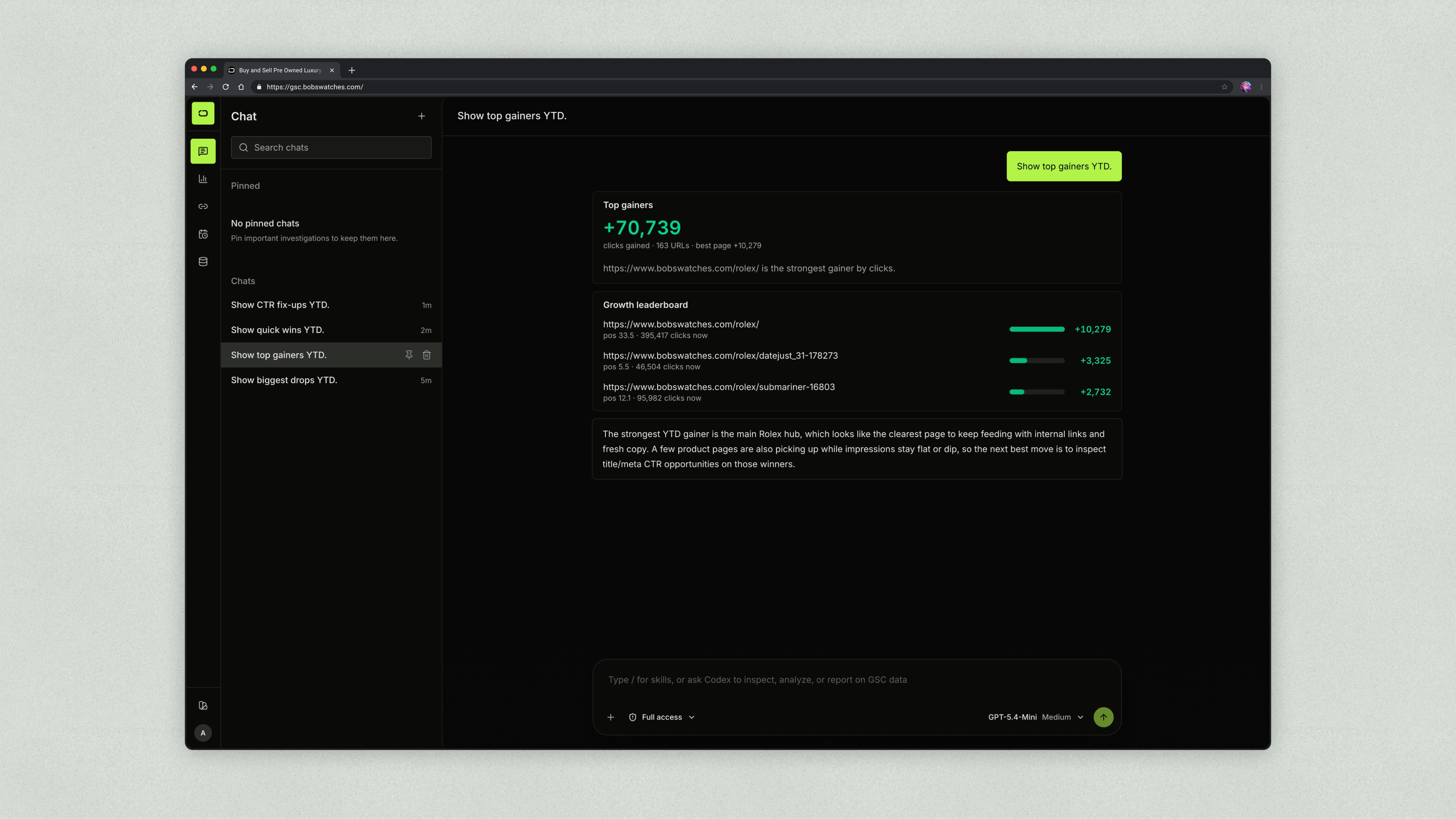1456x819 pixels.
Task: Open the Chat section in sidebar
Action: (x=203, y=151)
